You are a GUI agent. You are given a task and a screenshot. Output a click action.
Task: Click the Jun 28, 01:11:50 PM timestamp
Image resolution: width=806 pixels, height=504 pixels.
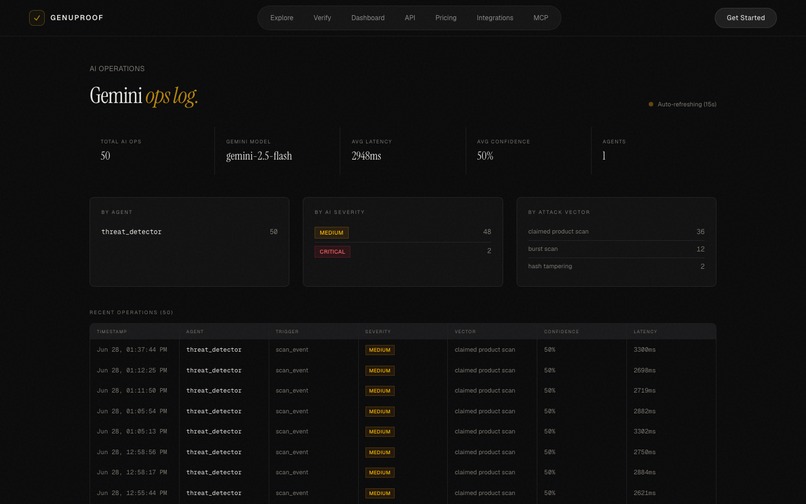[x=132, y=391]
